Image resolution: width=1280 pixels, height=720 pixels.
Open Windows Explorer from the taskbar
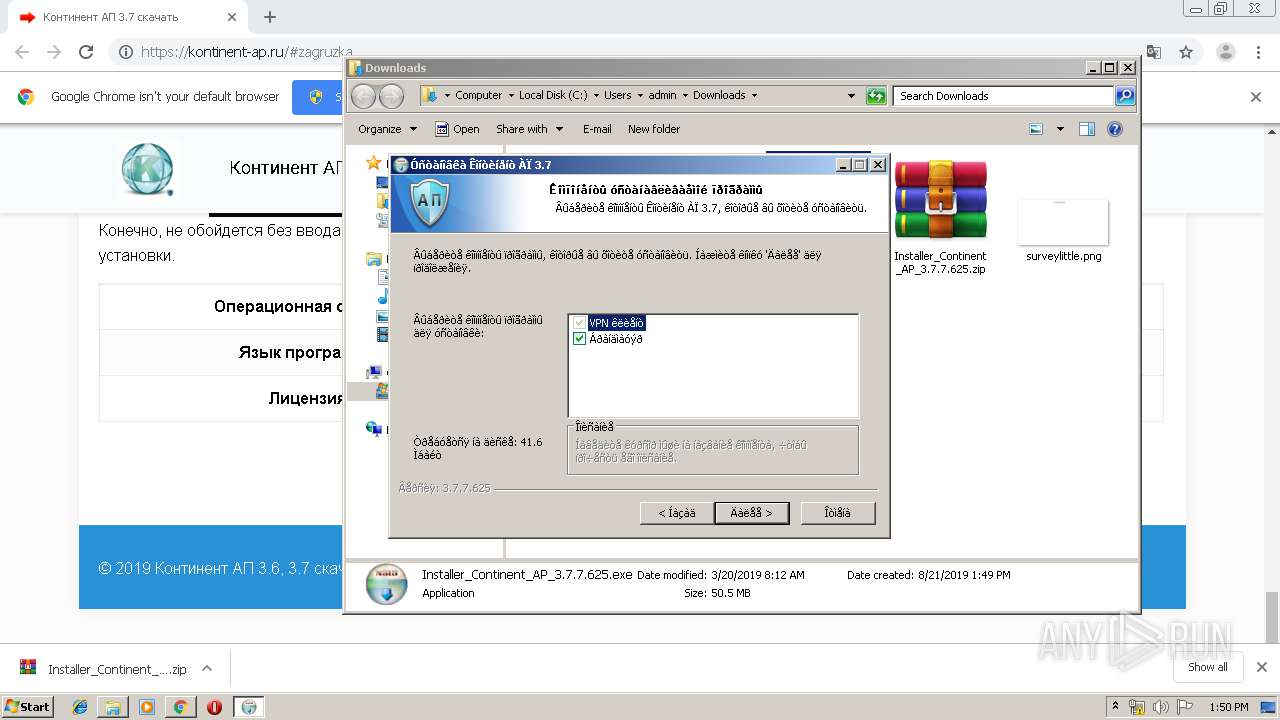click(x=114, y=706)
